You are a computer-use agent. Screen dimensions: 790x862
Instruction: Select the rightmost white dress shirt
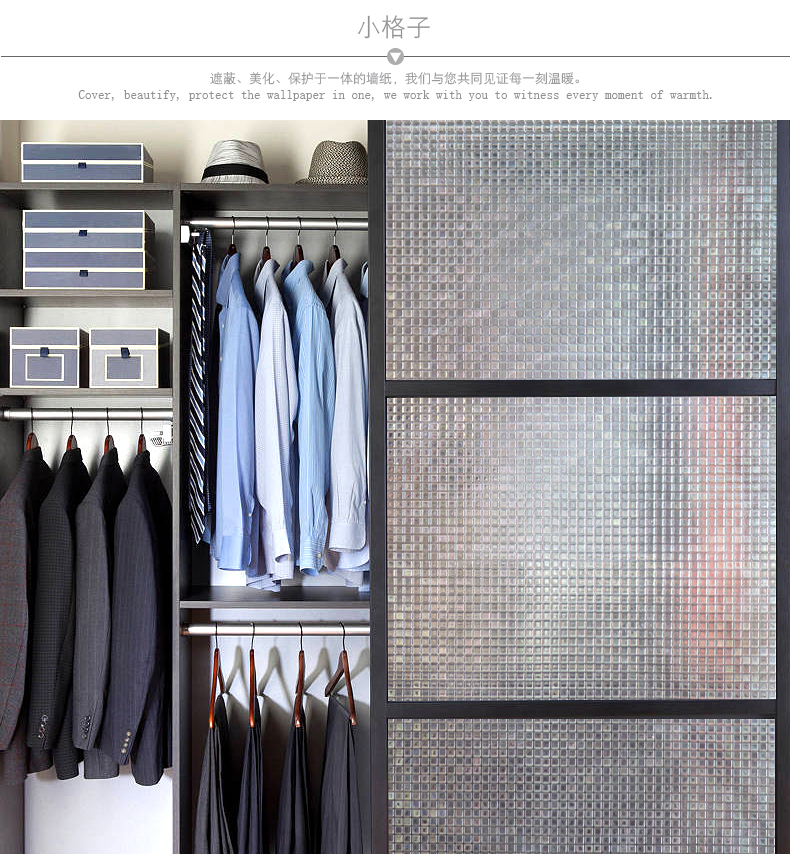tap(349, 420)
